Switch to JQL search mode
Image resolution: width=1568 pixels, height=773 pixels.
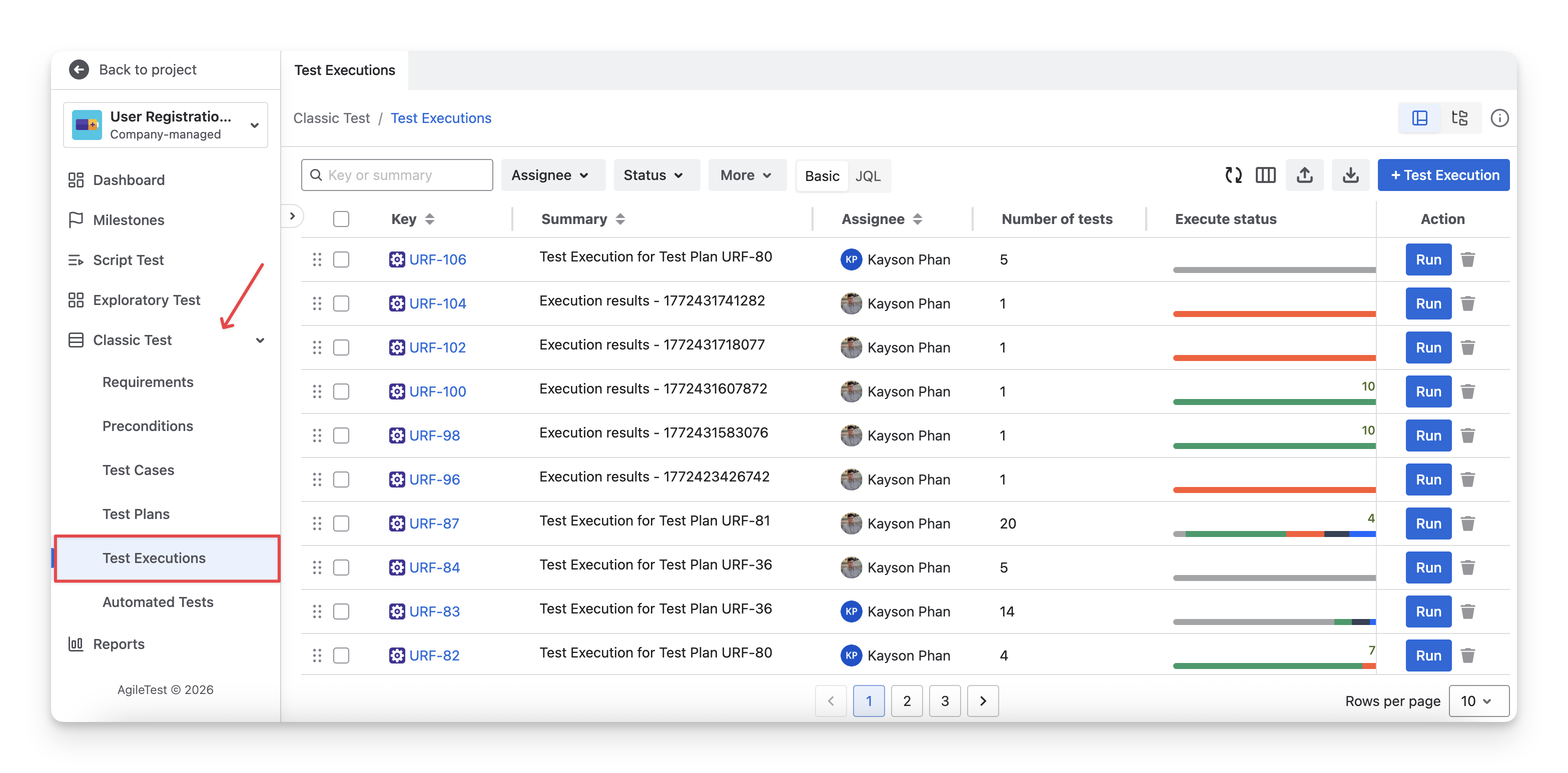point(868,176)
